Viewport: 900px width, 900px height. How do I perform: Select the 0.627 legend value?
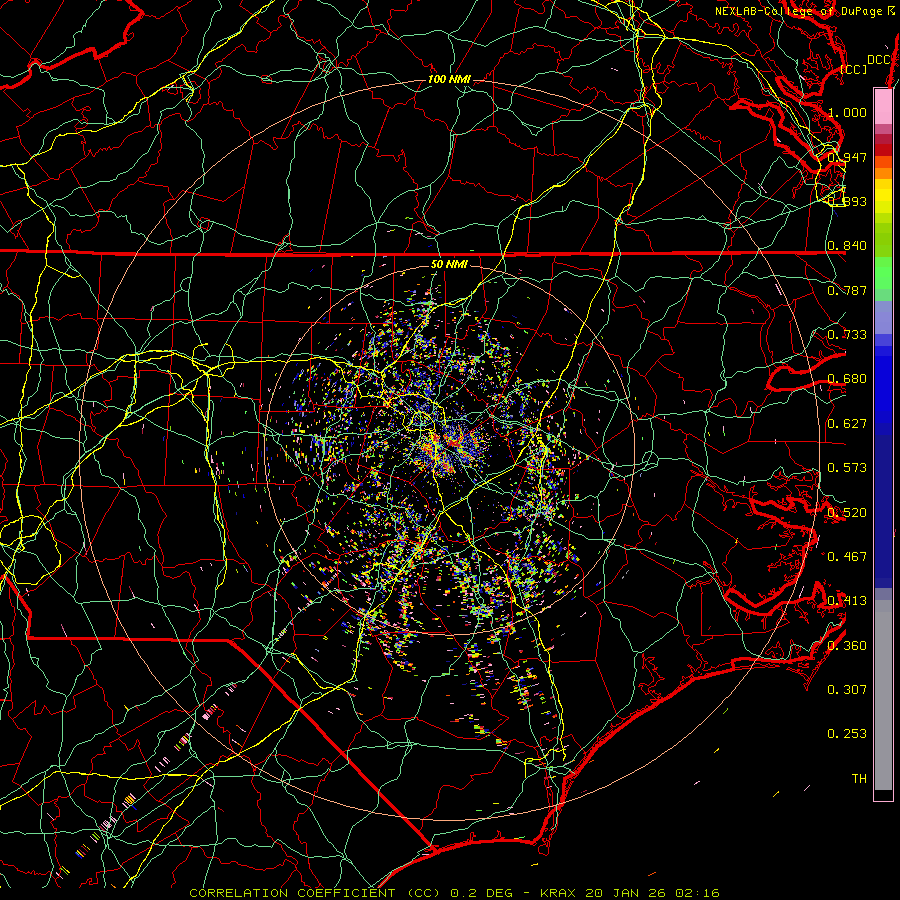pos(847,423)
